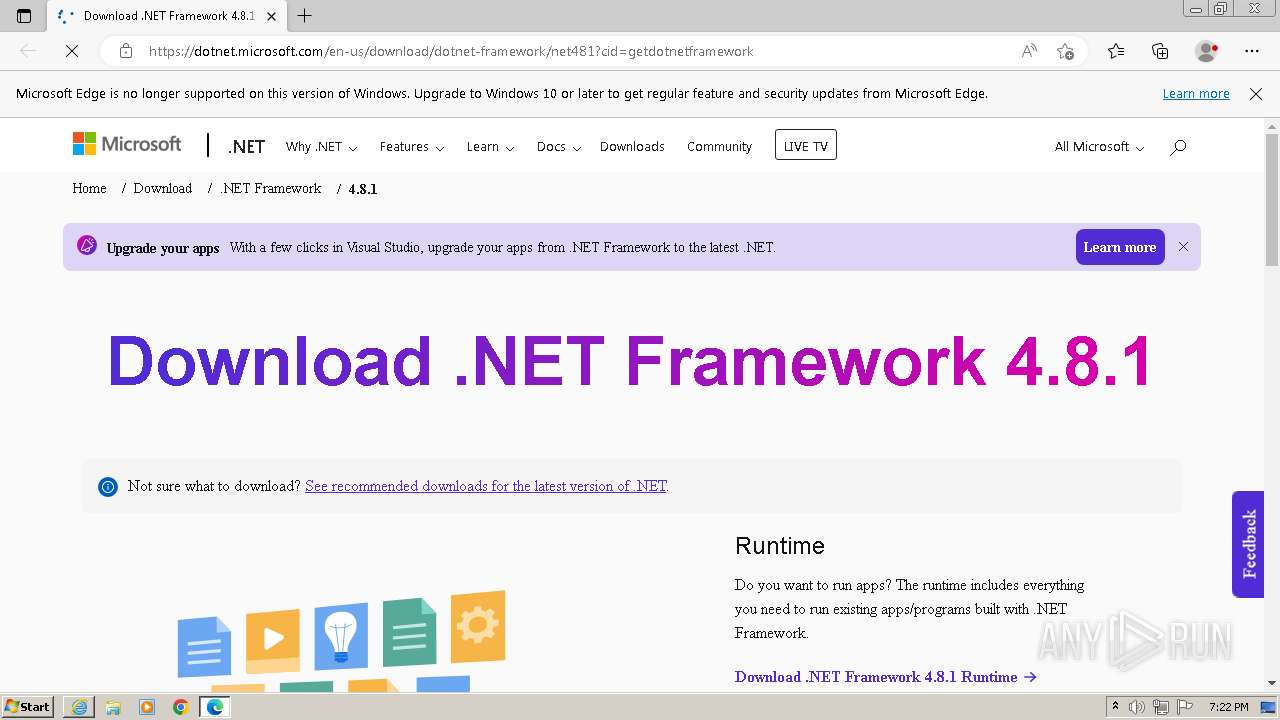Screen dimensions: 1280x720
Task: Click the 4.8.1 breadcrumb text
Action: [363, 189]
